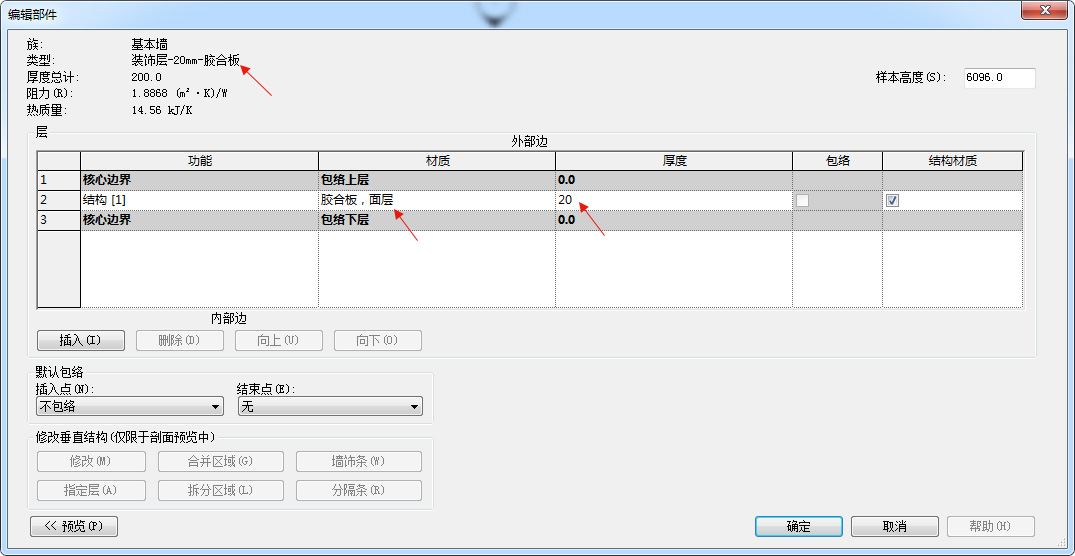The width and height of the screenshot is (1075, 556).
Task: Click the thickness cell showing 20
Action: point(673,200)
